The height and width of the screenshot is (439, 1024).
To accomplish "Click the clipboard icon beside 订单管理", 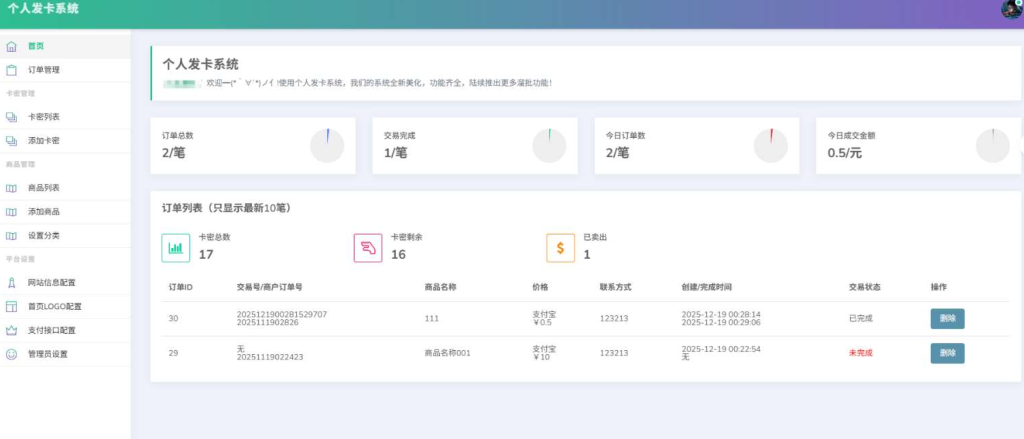I will tap(11, 70).
